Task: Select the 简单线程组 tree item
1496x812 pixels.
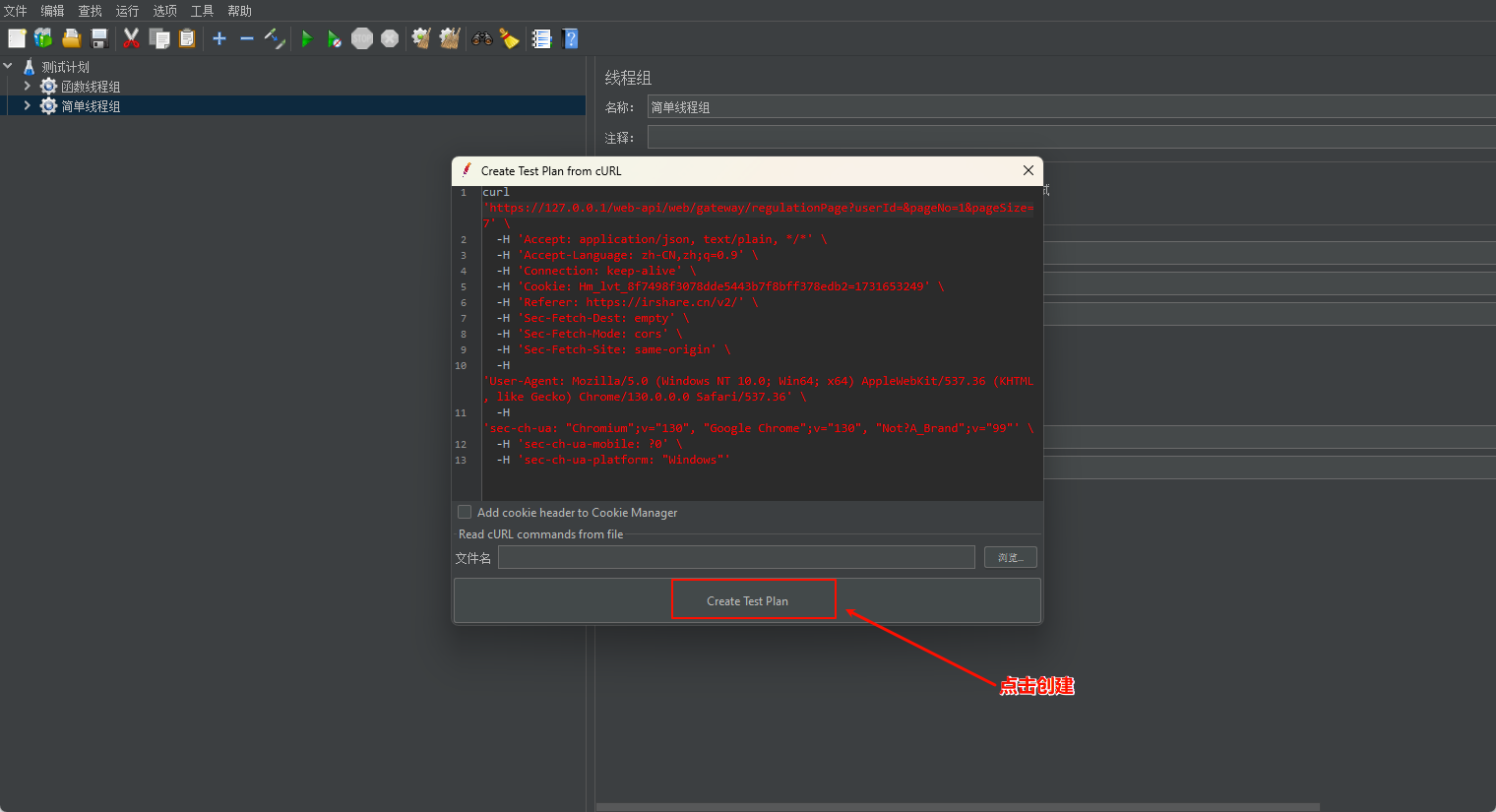Action: (x=91, y=106)
